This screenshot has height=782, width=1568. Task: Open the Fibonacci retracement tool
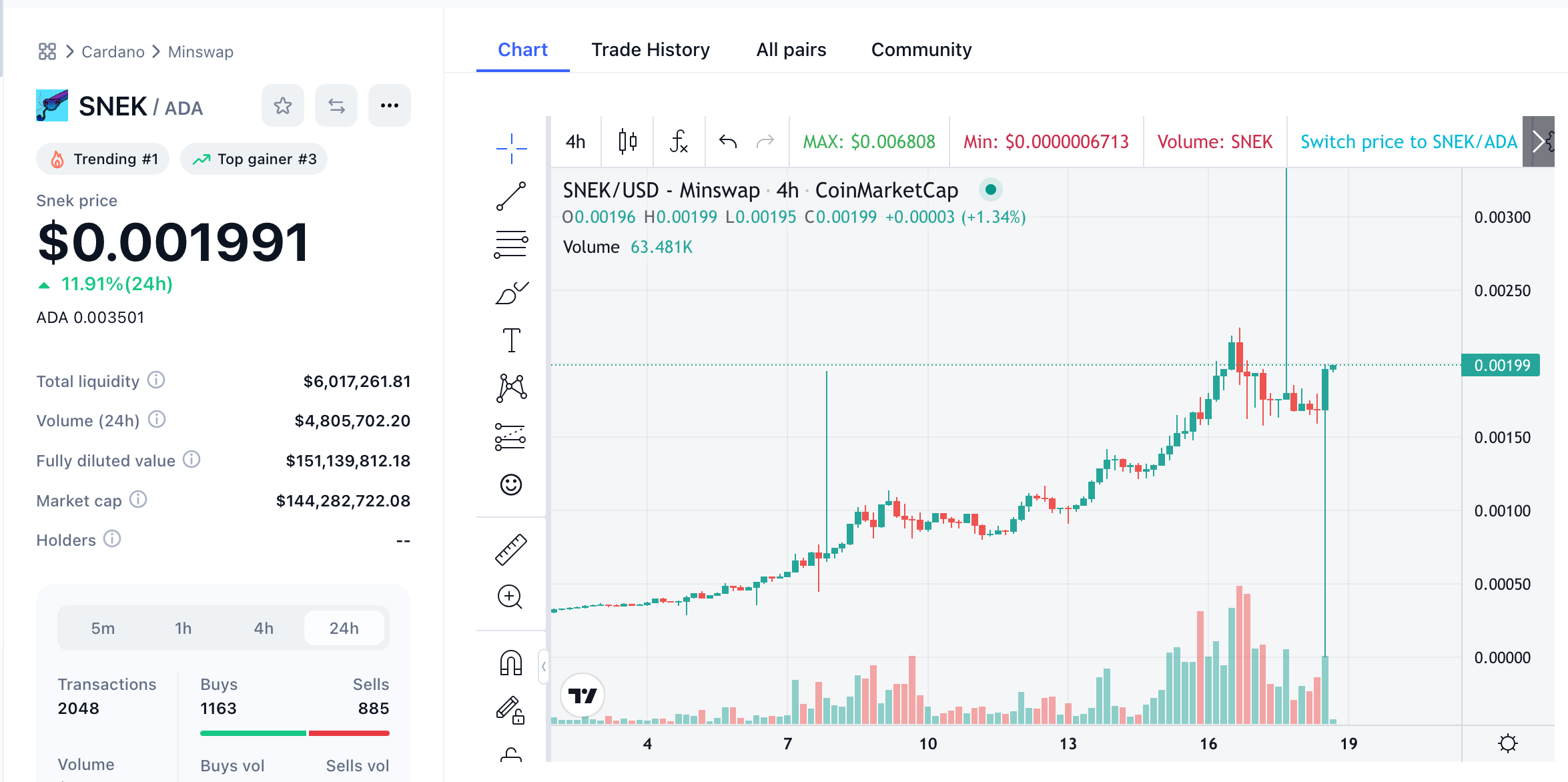(511, 244)
